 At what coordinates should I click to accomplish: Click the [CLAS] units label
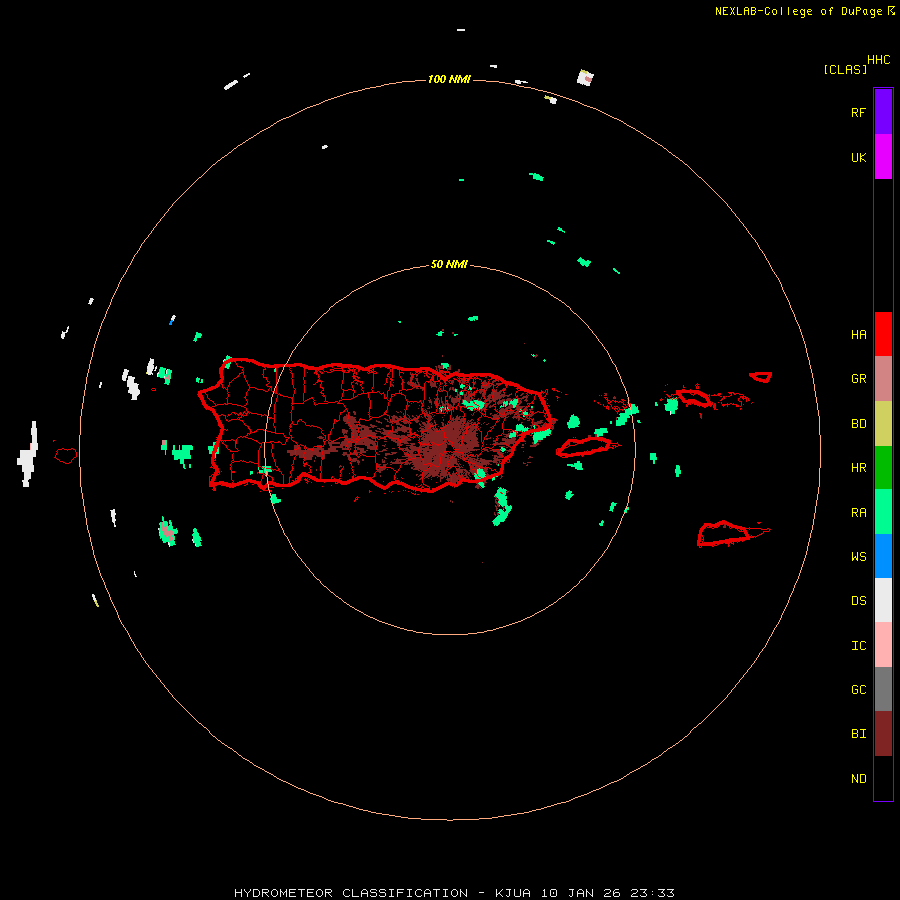(x=845, y=69)
